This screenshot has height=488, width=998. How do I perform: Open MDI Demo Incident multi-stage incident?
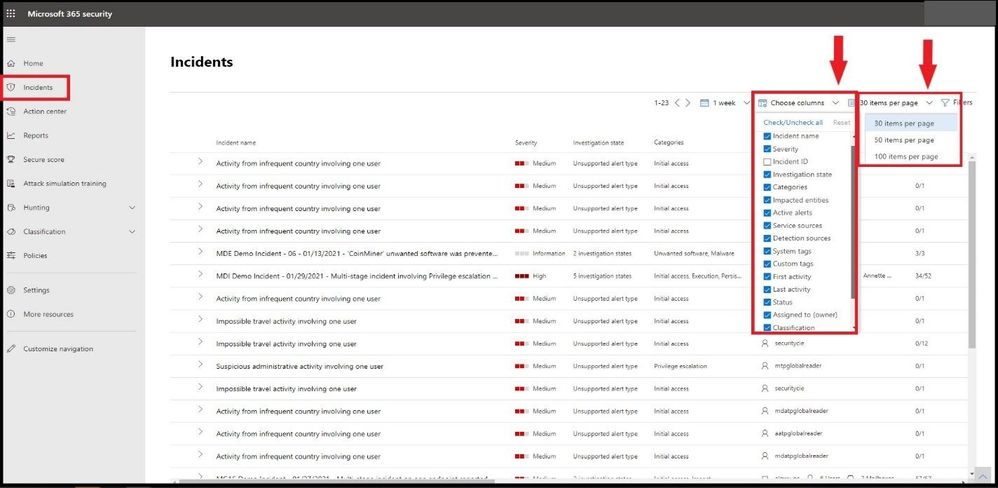pos(356,276)
